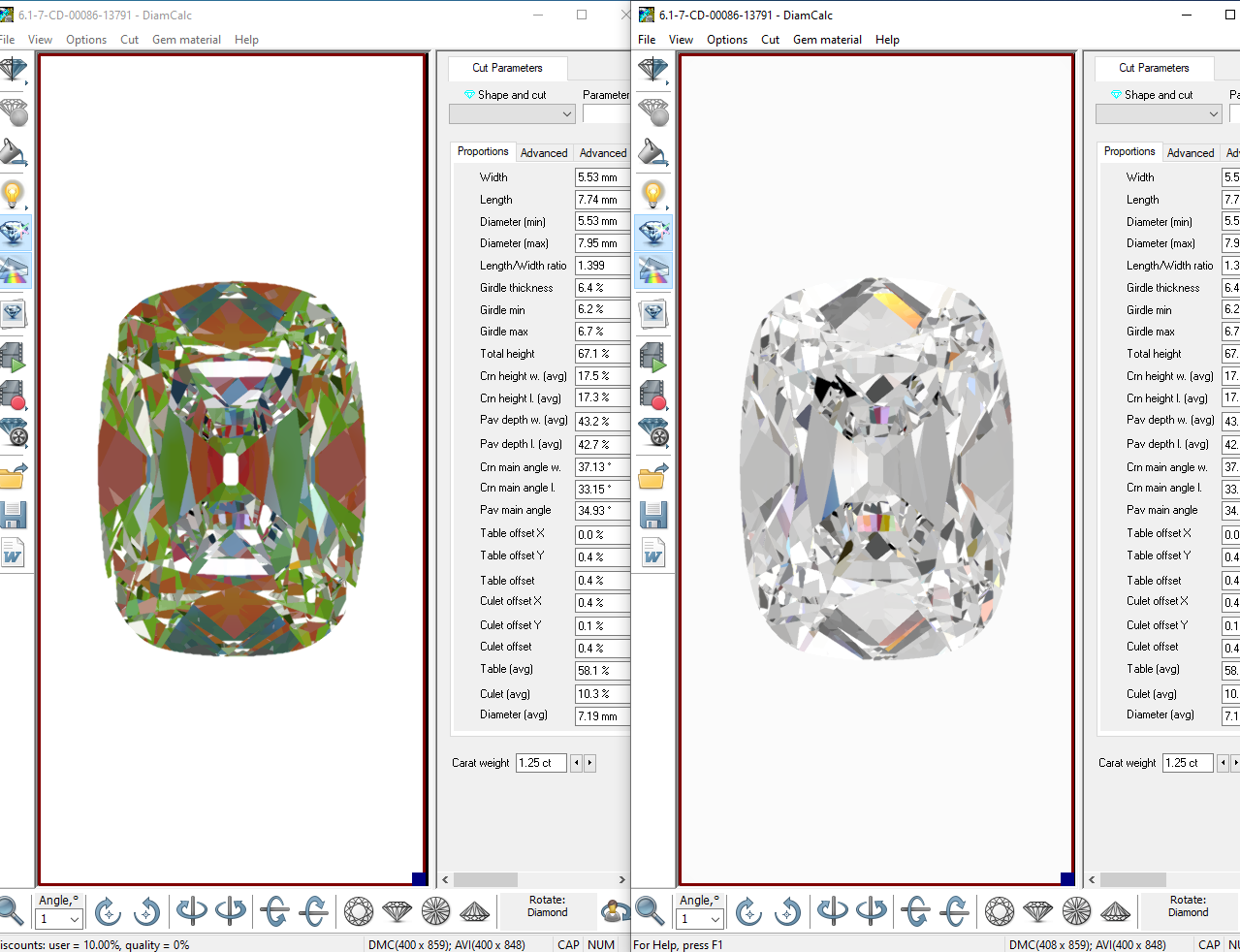Click wireframe diamond icon in left window toolbar
The image size is (1240, 952).
[14, 71]
